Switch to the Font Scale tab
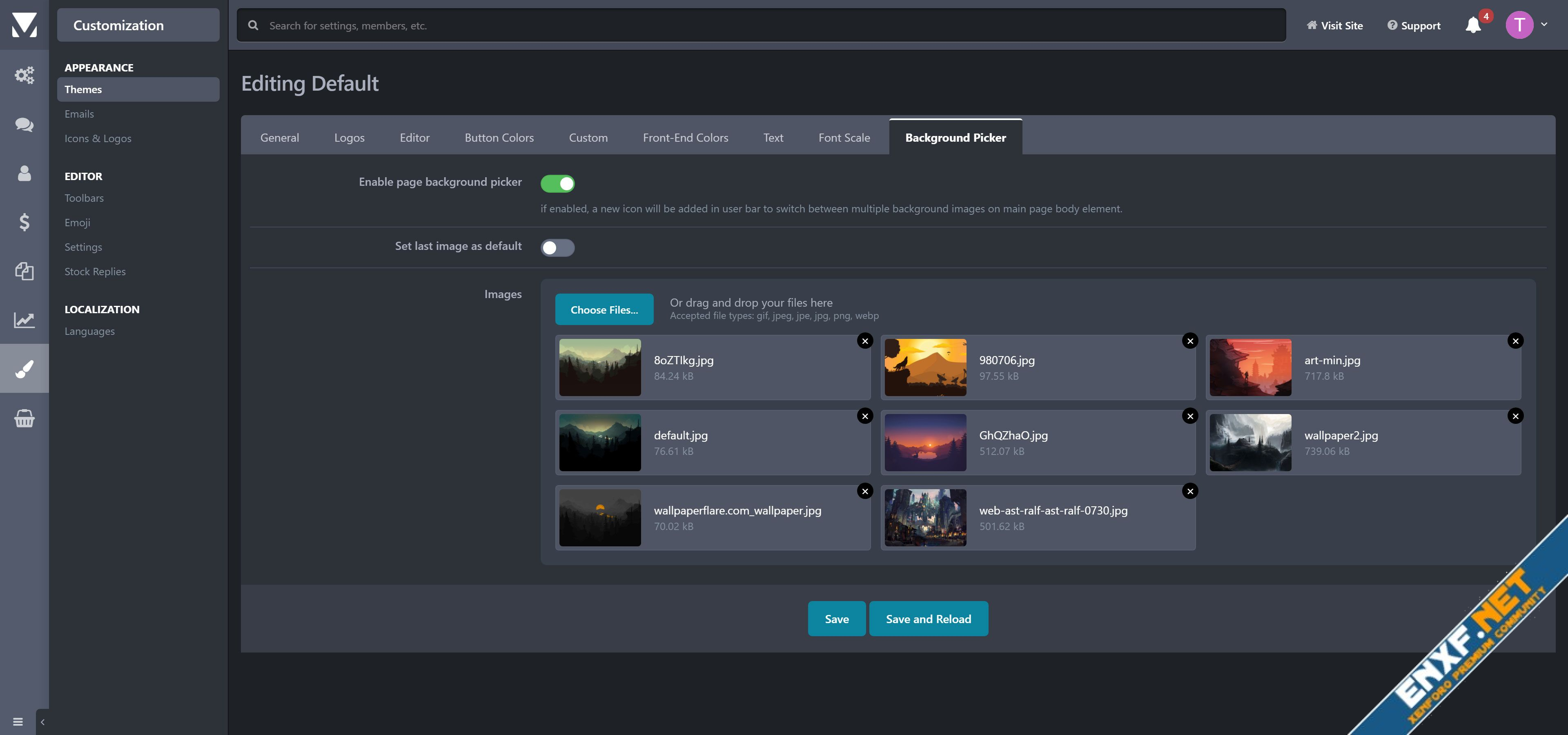 point(844,138)
